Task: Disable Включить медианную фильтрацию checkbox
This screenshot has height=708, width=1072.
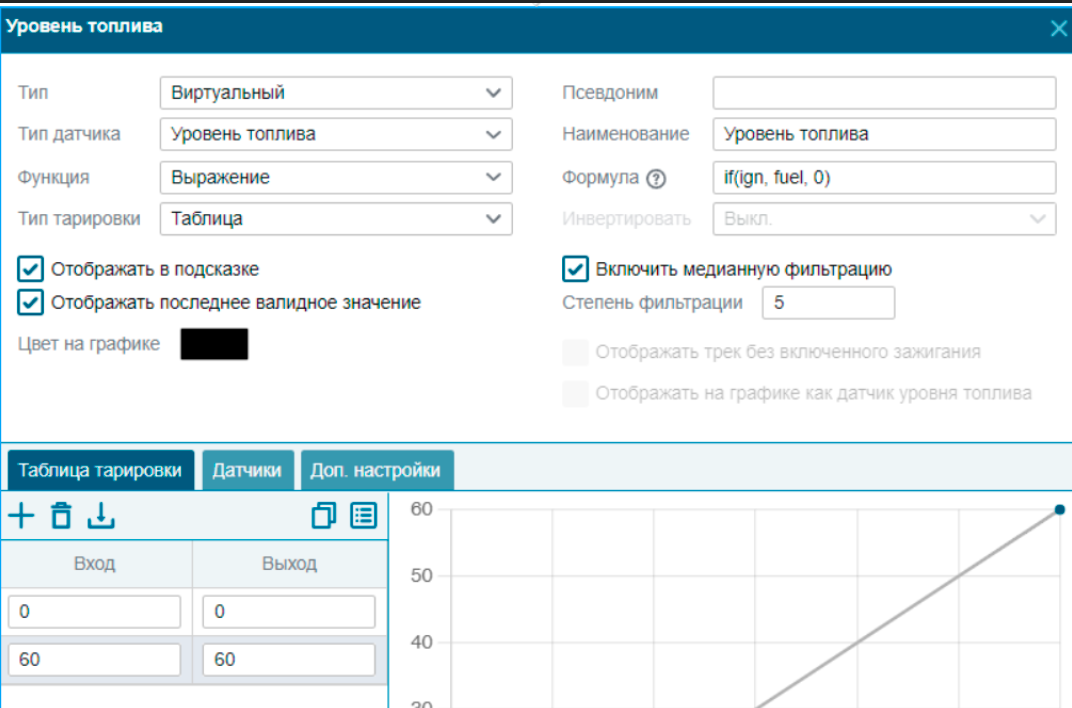Action: [575, 269]
